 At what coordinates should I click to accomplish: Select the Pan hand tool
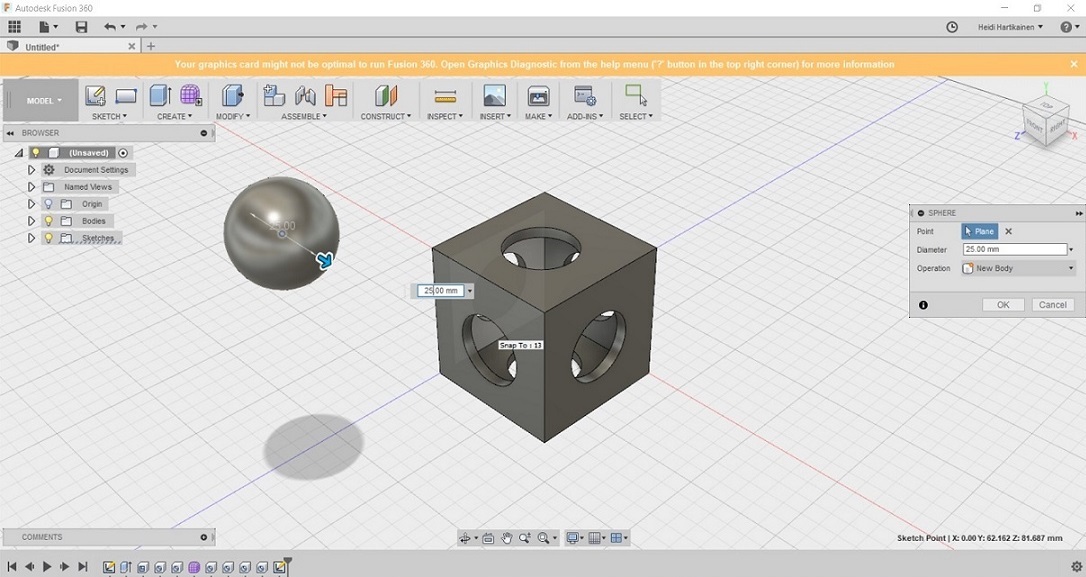[x=506, y=538]
